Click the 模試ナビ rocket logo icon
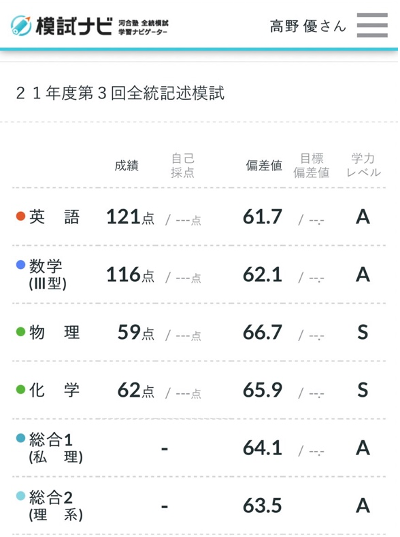Image resolution: width=400 pixels, height=537 pixels. (21, 26)
